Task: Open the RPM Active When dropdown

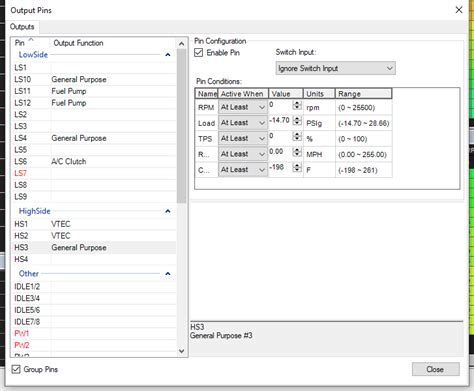Action: point(243,107)
